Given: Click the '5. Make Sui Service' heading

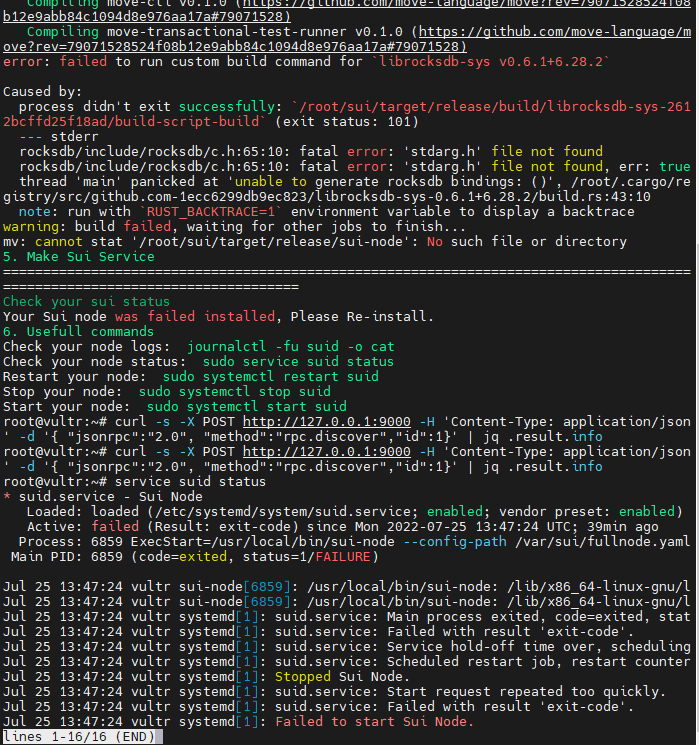Looking at the screenshot, I should 79,257.
